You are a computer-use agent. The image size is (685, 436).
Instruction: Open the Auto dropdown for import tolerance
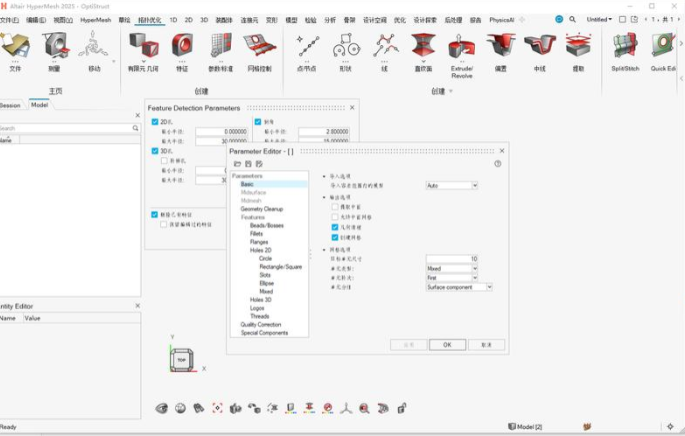pyautogui.click(x=451, y=185)
